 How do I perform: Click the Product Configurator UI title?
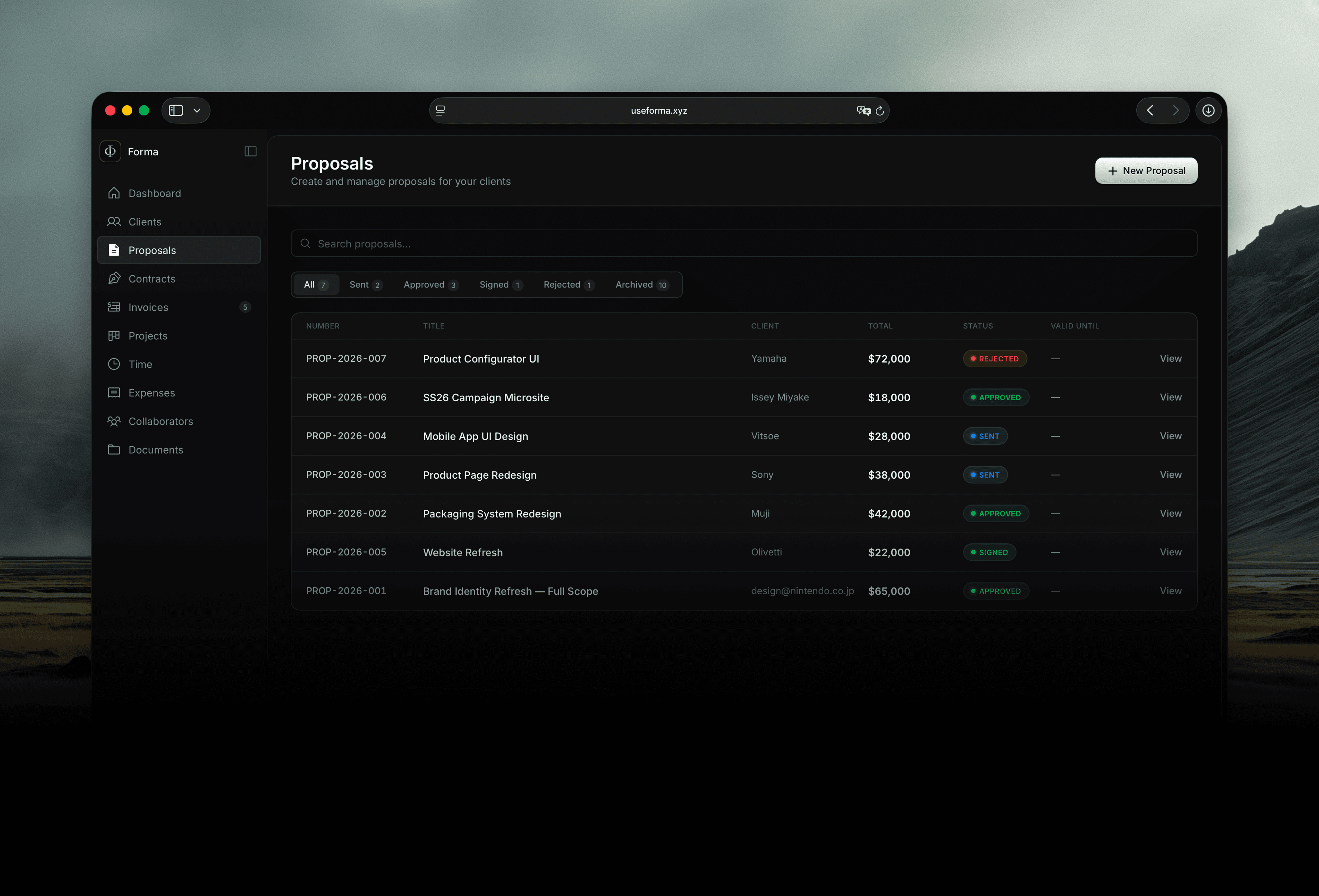481,359
